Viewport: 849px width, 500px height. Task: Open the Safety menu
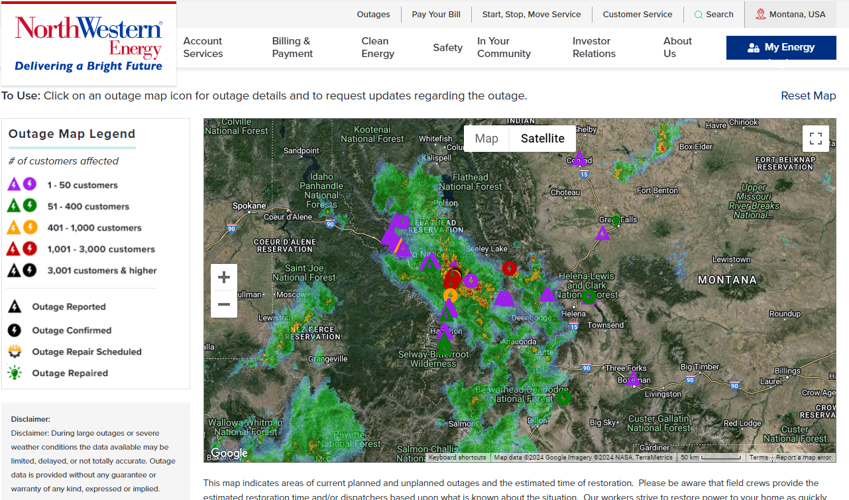click(x=448, y=48)
